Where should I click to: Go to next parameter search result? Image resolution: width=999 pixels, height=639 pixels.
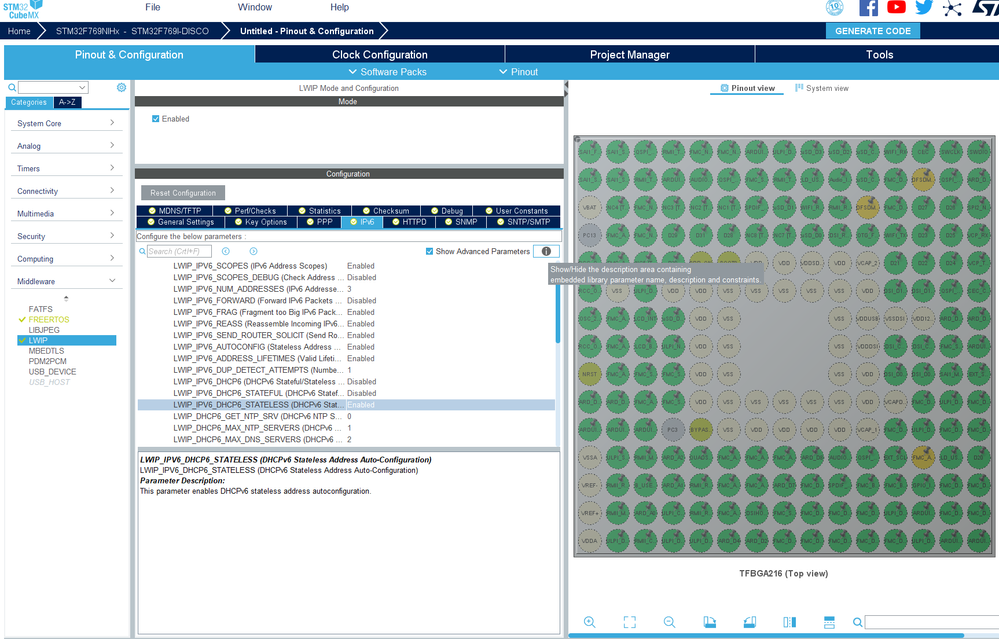pos(254,251)
